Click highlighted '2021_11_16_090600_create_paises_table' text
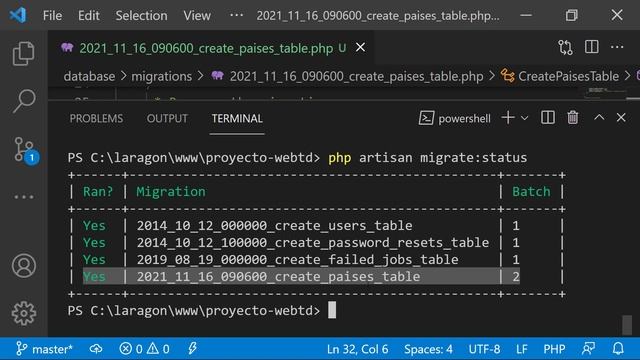This screenshot has width=640, height=360. tap(278, 277)
